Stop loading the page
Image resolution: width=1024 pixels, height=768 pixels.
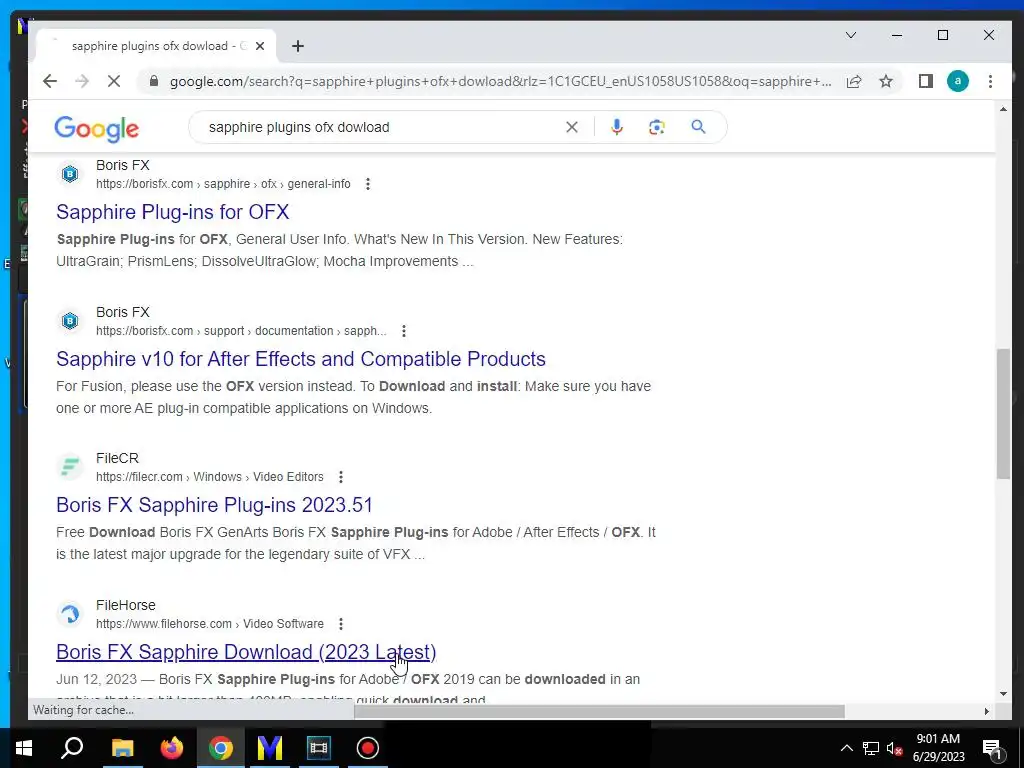114,81
